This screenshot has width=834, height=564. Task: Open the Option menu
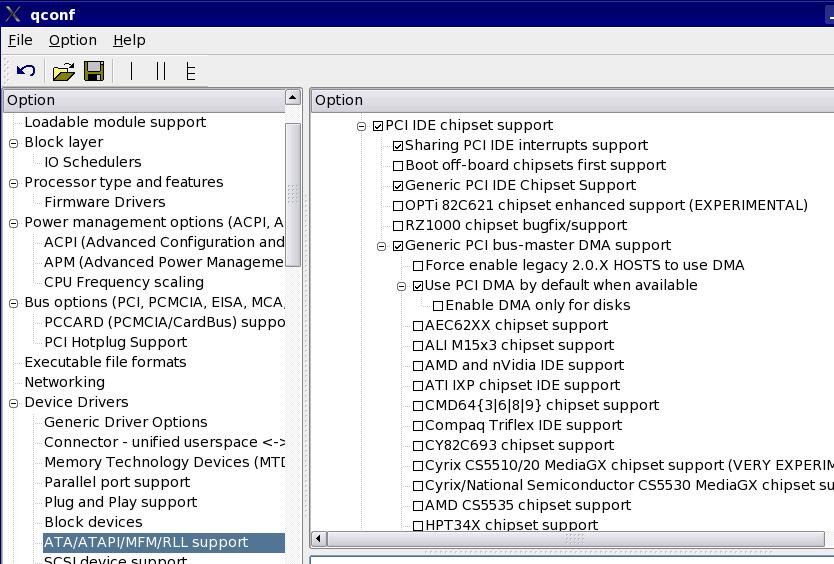tap(73, 40)
